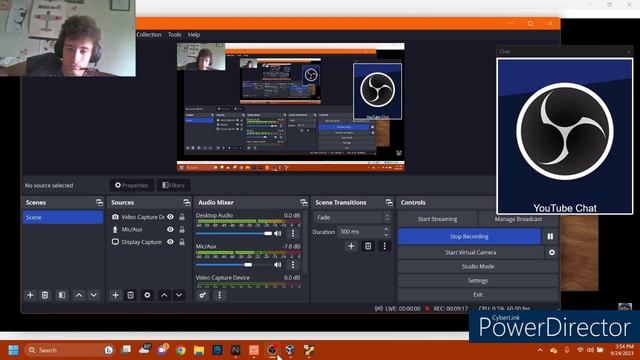The image size is (640, 360).
Task: Toggle visibility of Display Capture source
Action: (x=170, y=242)
